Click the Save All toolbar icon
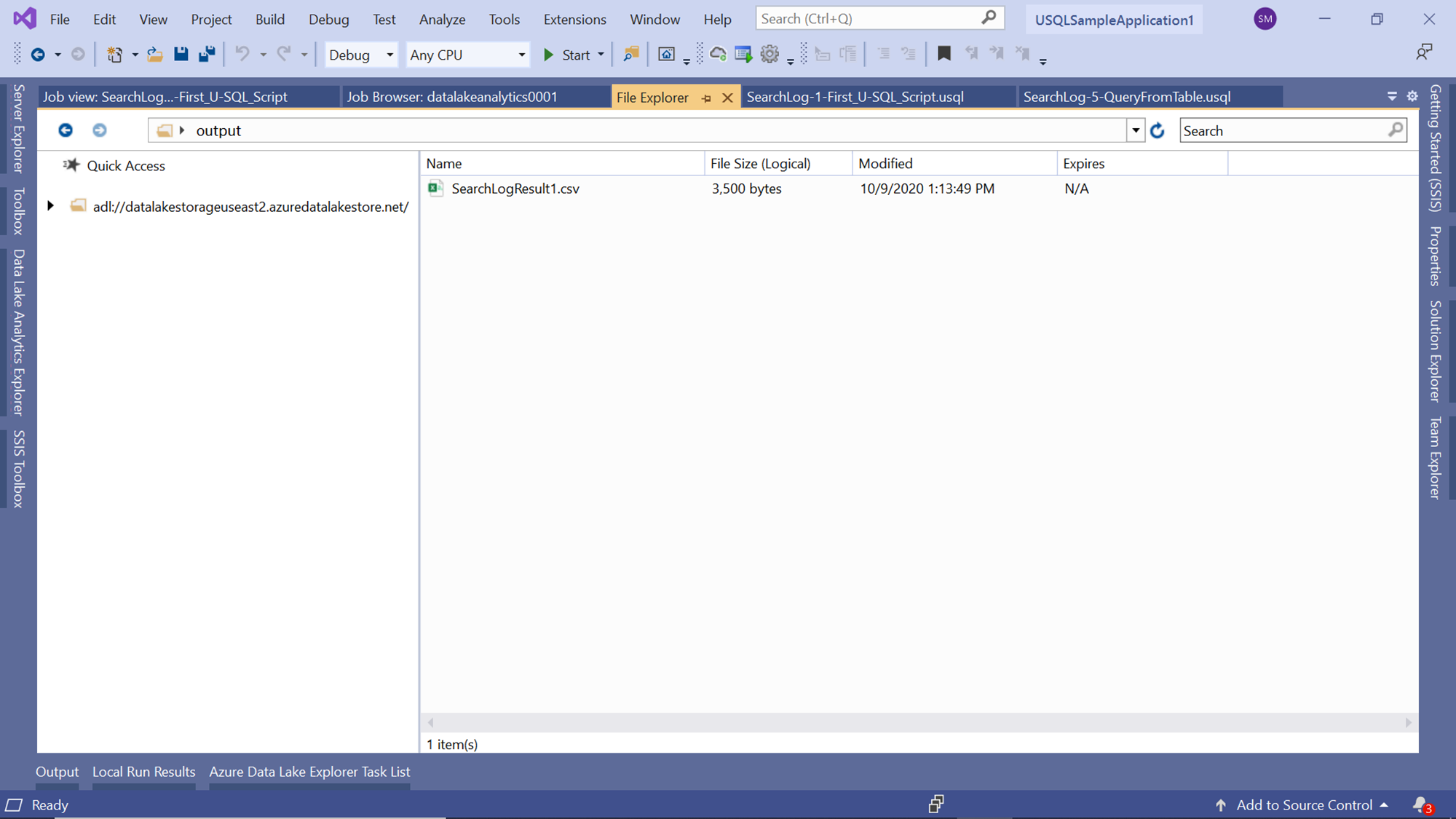This screenshot has width=1456, height=819. click(x=207, y=54)
